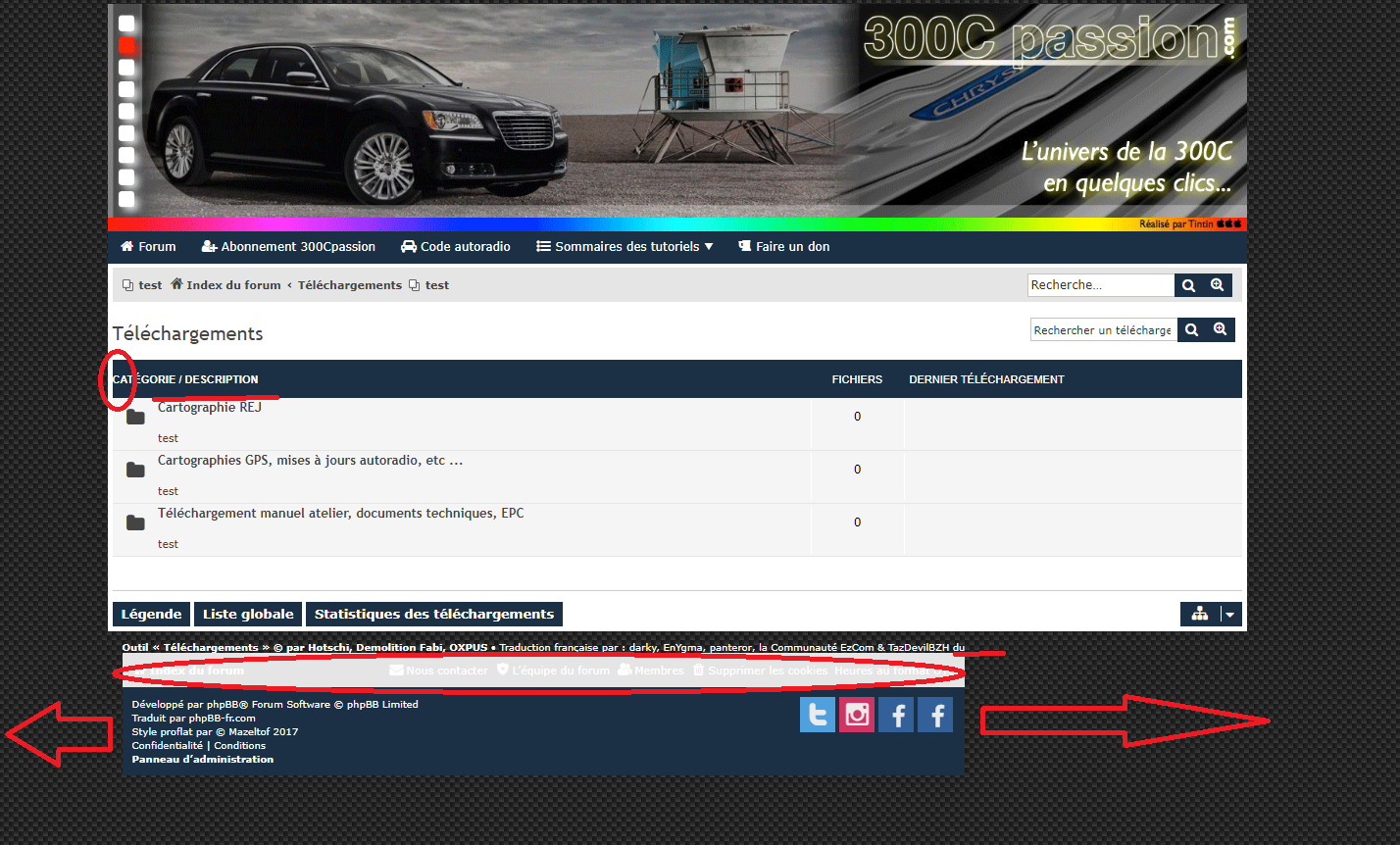Click the file count 0 for Cartographie REJ
The height and width of the screenshot is (845, 1400).
click(x=857, y=417)
